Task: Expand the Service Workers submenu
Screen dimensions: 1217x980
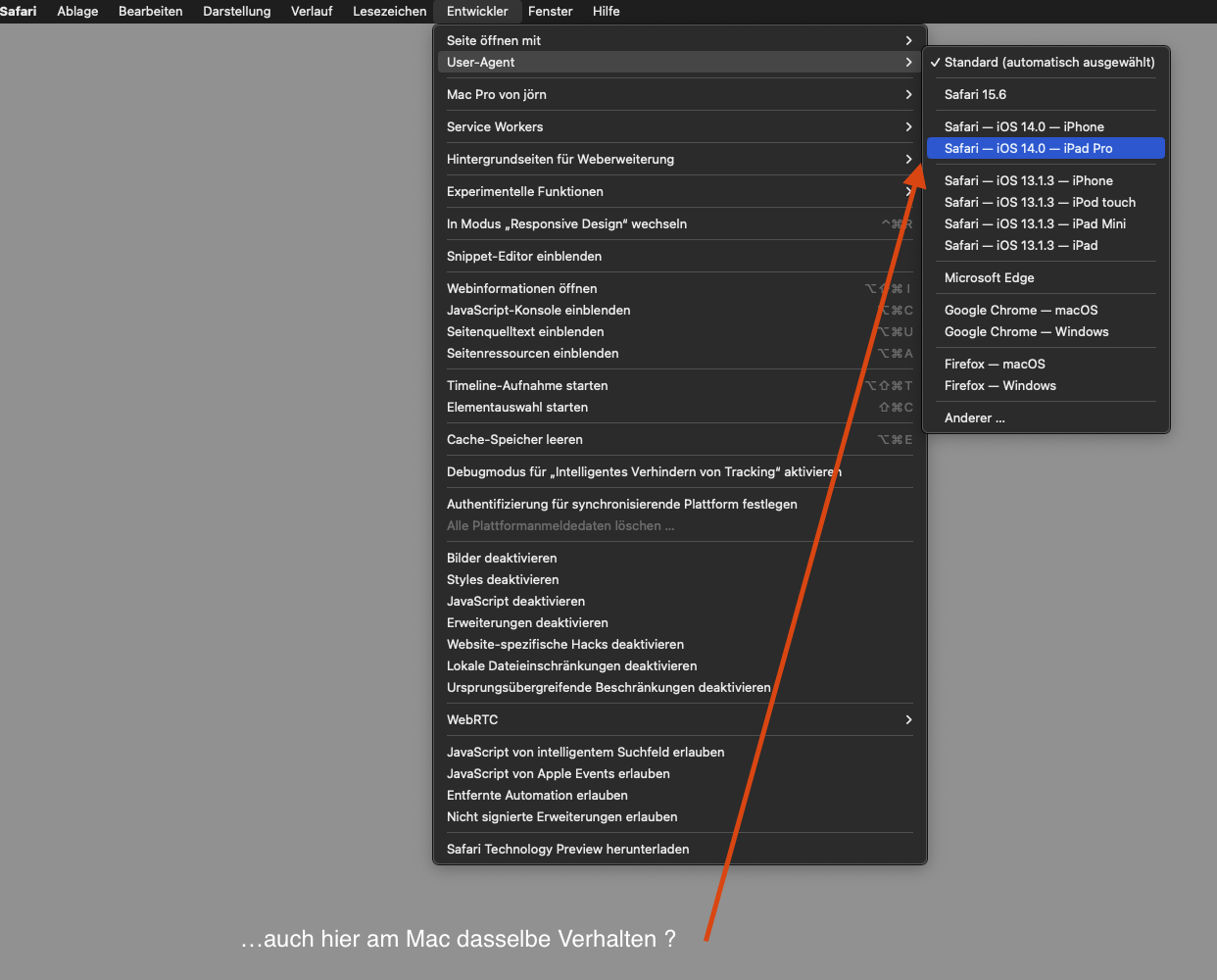Action: 680,126
